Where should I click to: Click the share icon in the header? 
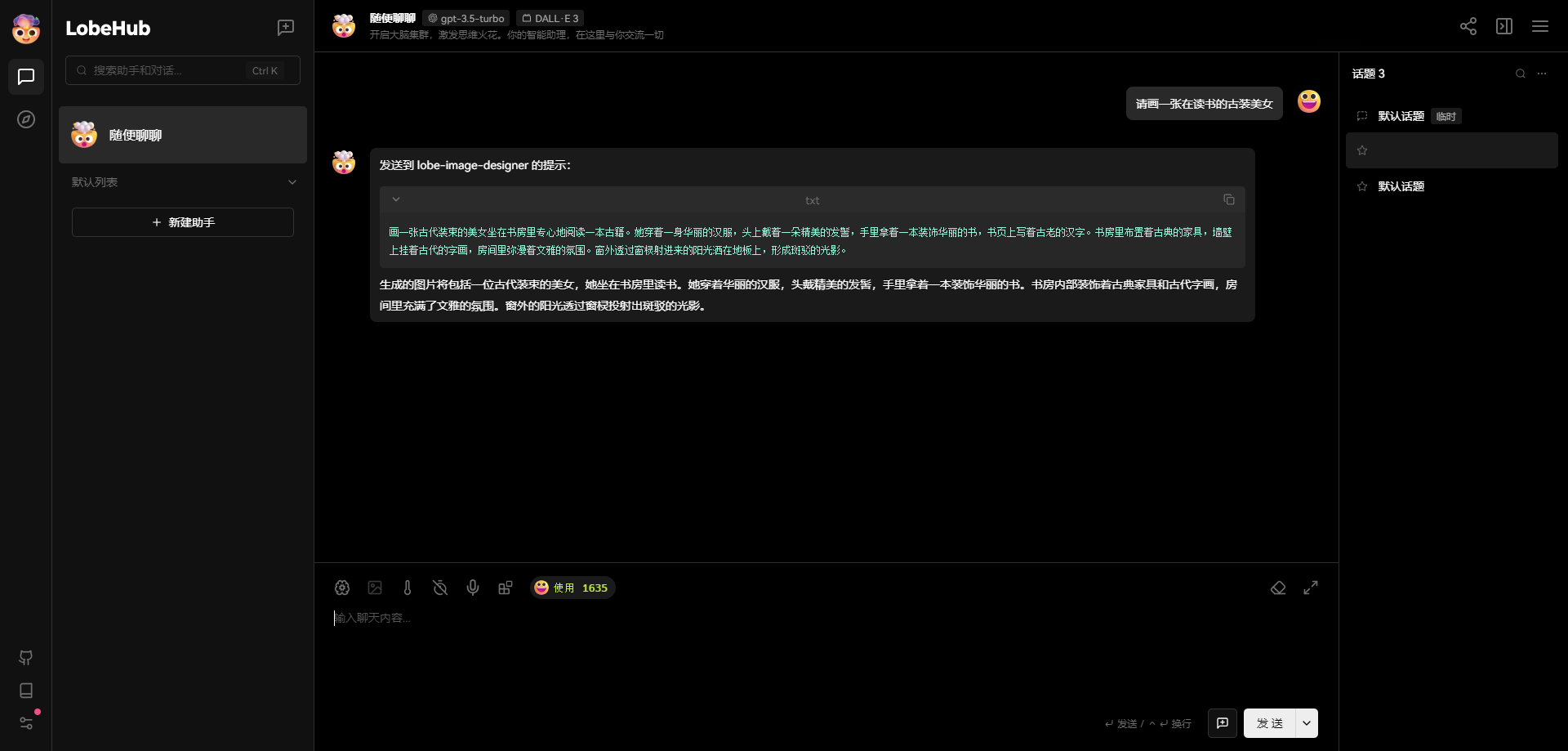point(1468,26)
